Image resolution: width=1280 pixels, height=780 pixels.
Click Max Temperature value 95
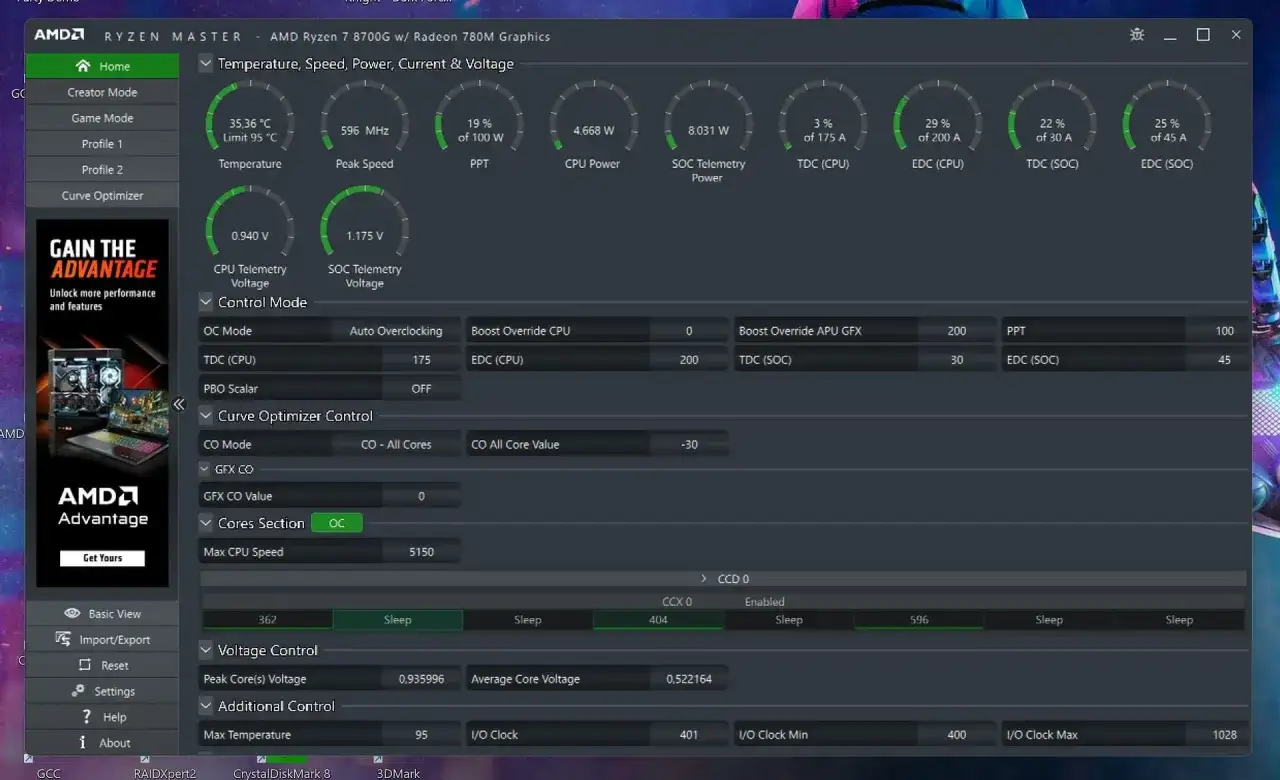pyautogui.click(x=421, y=735)
